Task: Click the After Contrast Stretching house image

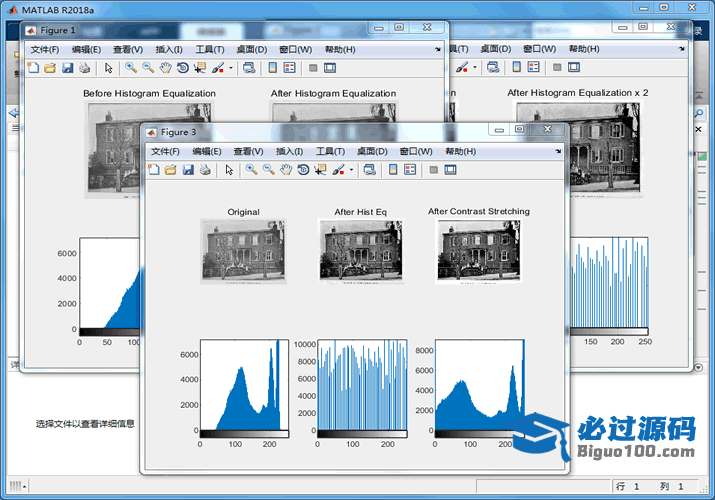Action: pyautogui.click(x=478, y=251)
